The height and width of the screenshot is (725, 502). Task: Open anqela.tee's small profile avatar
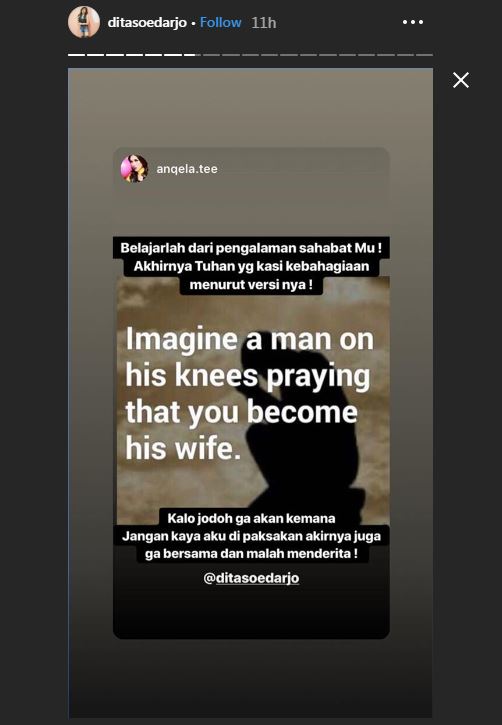(x=135, y=169)
